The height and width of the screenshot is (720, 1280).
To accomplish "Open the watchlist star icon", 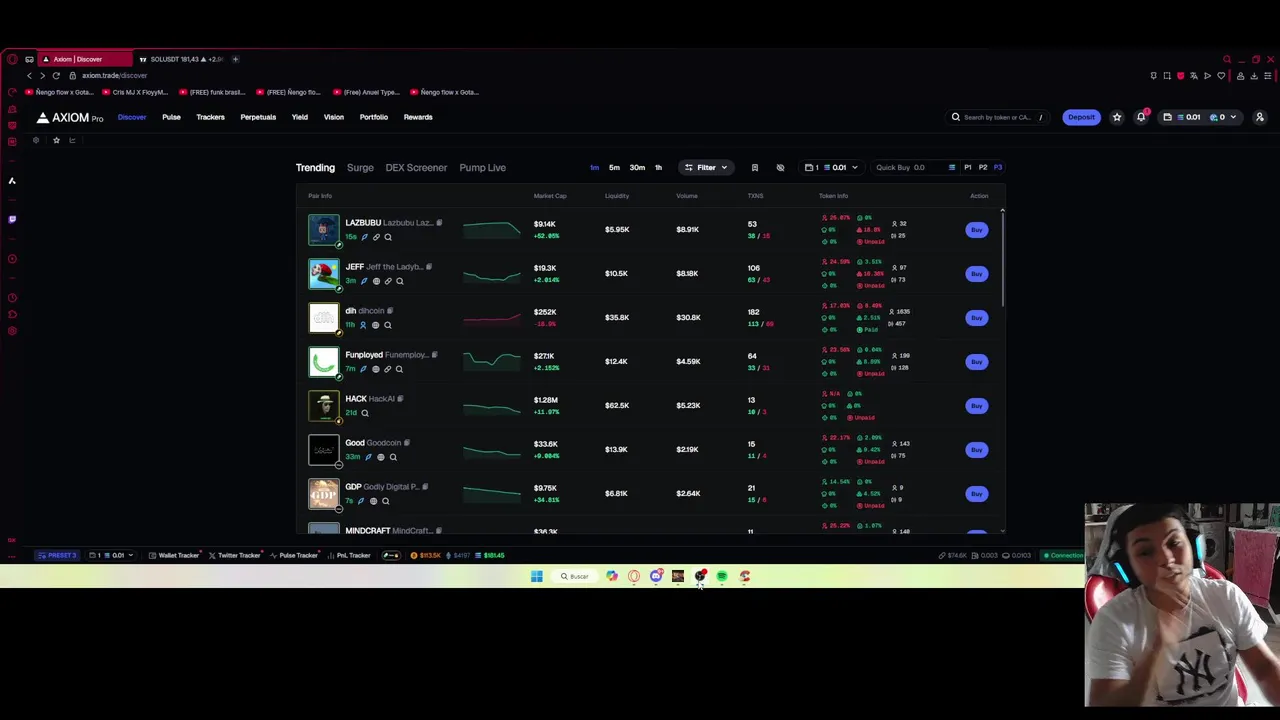I will tap(1117, 117).
